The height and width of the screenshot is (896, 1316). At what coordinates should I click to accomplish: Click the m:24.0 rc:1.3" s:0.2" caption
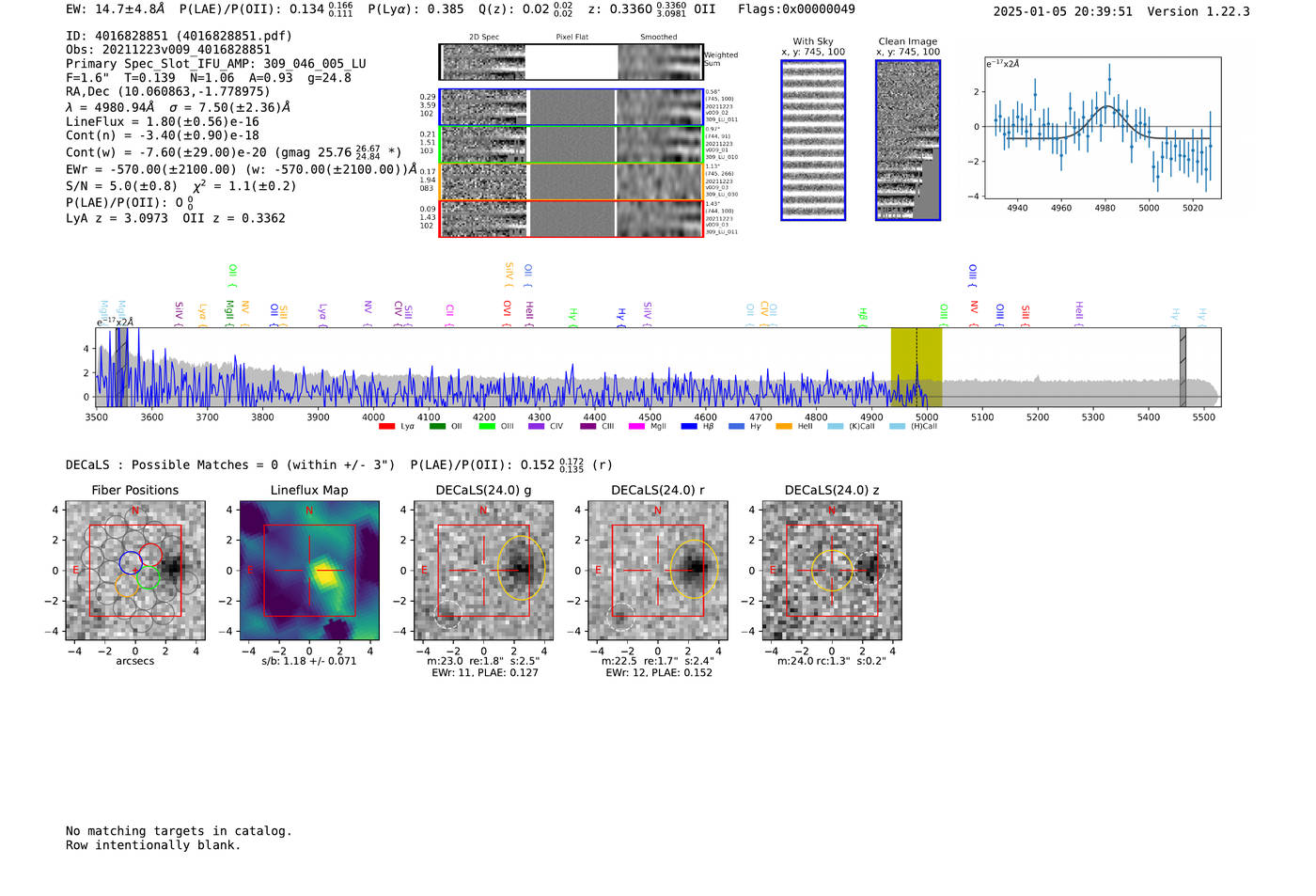tap(832, 661)
